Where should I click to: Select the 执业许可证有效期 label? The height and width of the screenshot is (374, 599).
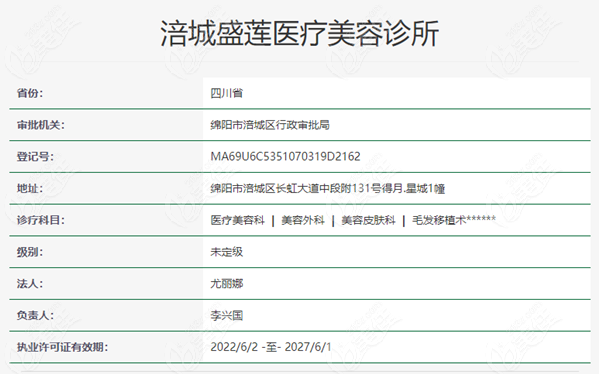[62, 346]
